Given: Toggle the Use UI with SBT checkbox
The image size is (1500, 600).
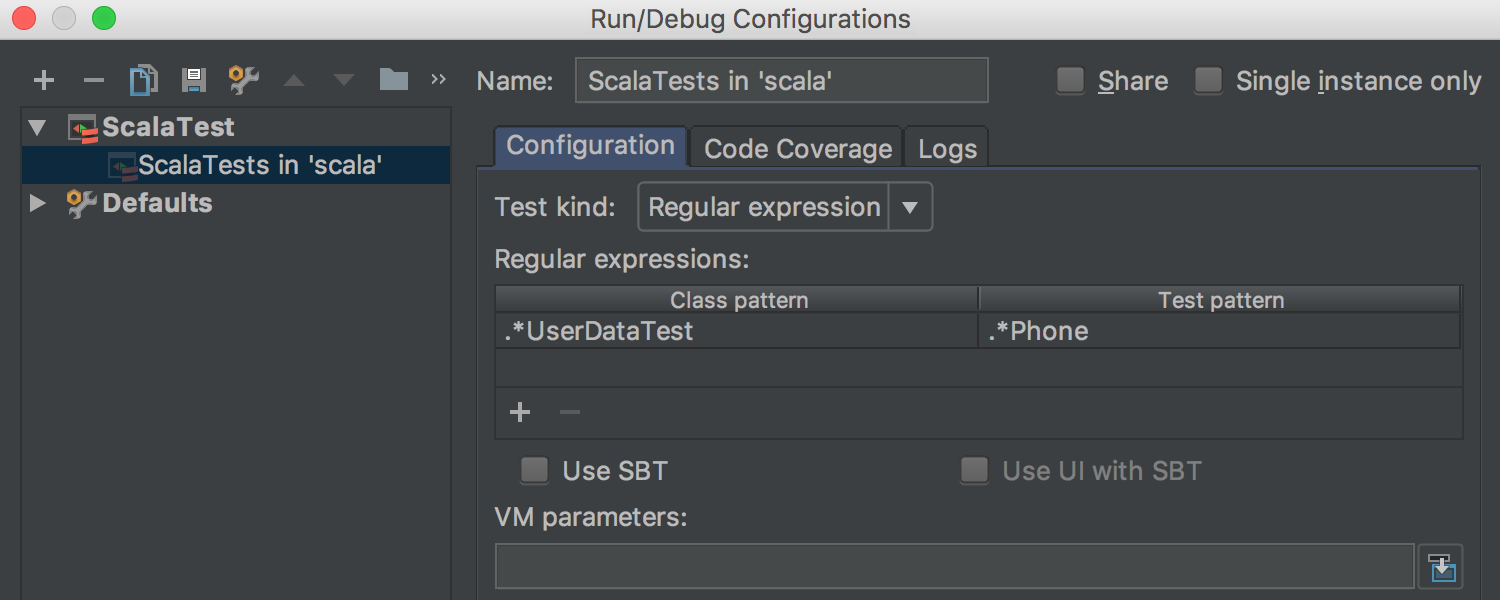Looking at the screenshot, I should pyautogui.click(x=974, y=470).
